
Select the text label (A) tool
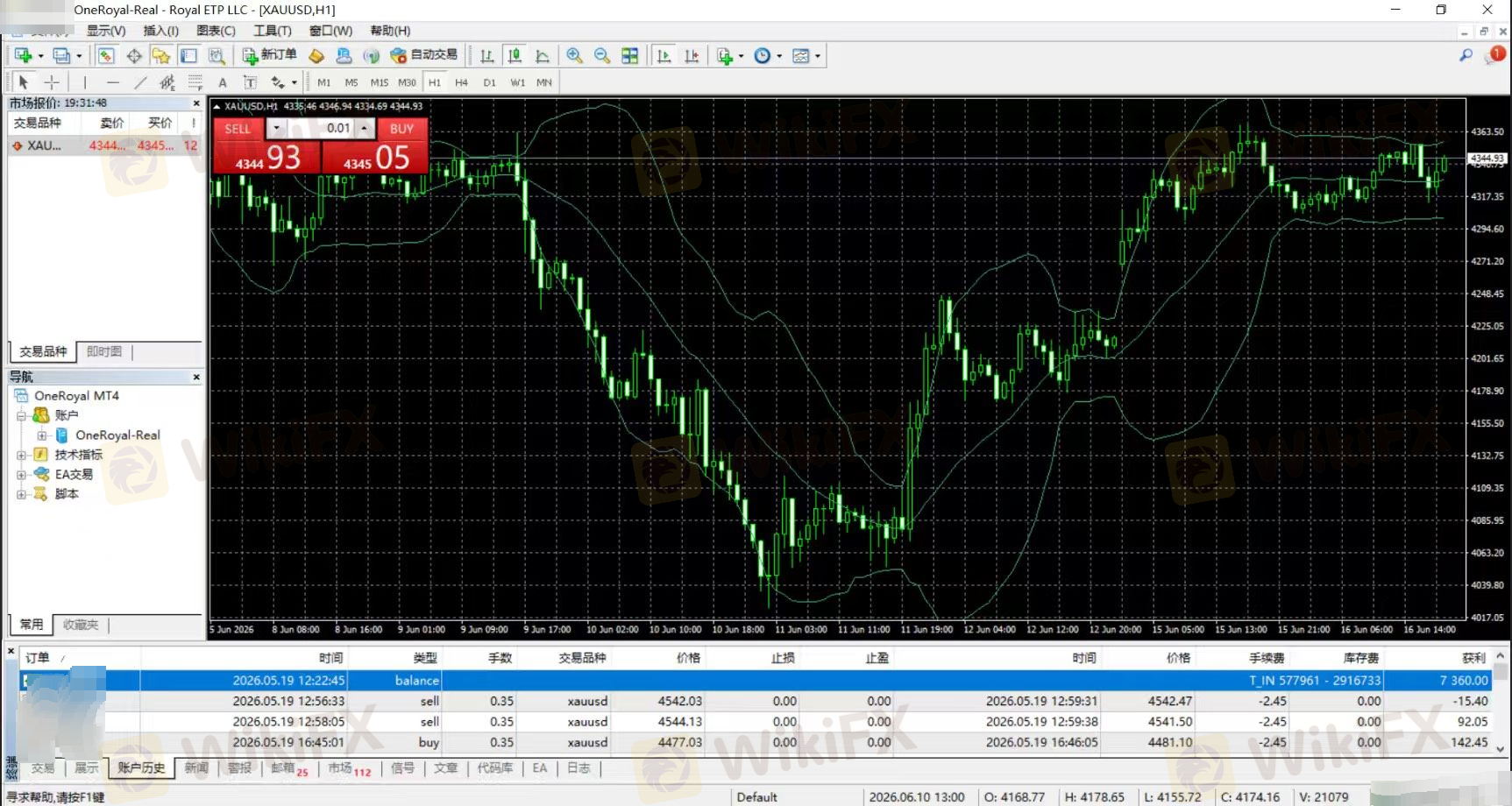point(223,82)
